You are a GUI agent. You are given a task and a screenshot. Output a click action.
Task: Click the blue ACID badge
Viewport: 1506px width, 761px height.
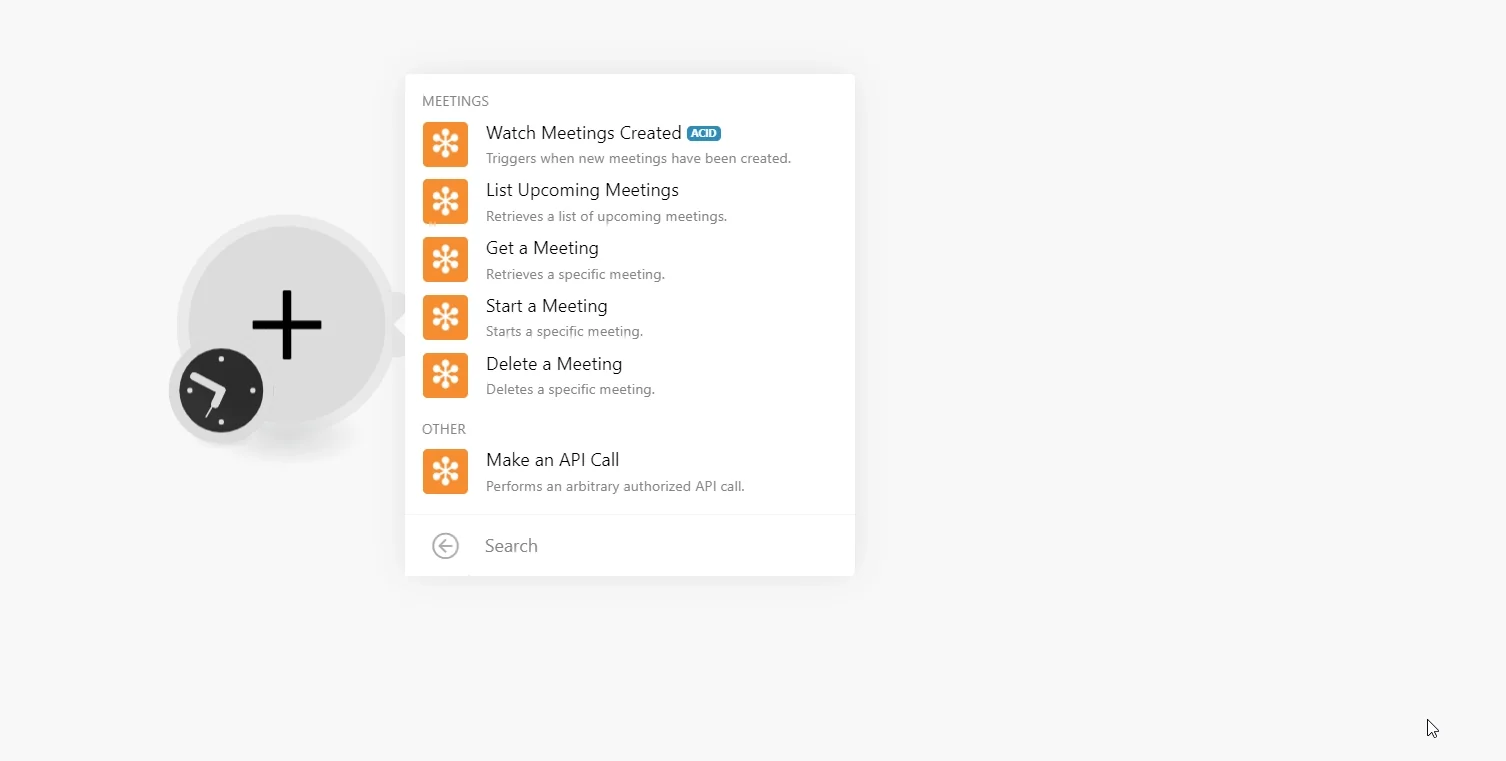704,133
